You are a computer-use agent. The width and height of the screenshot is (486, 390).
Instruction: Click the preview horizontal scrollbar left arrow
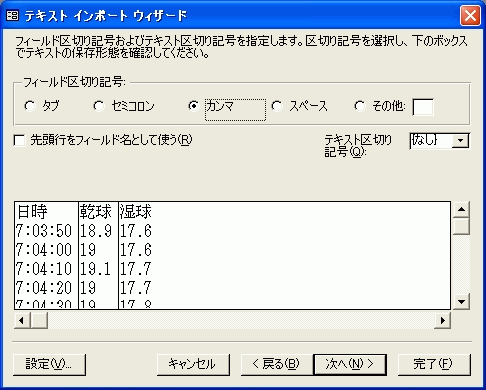(22, 321)
